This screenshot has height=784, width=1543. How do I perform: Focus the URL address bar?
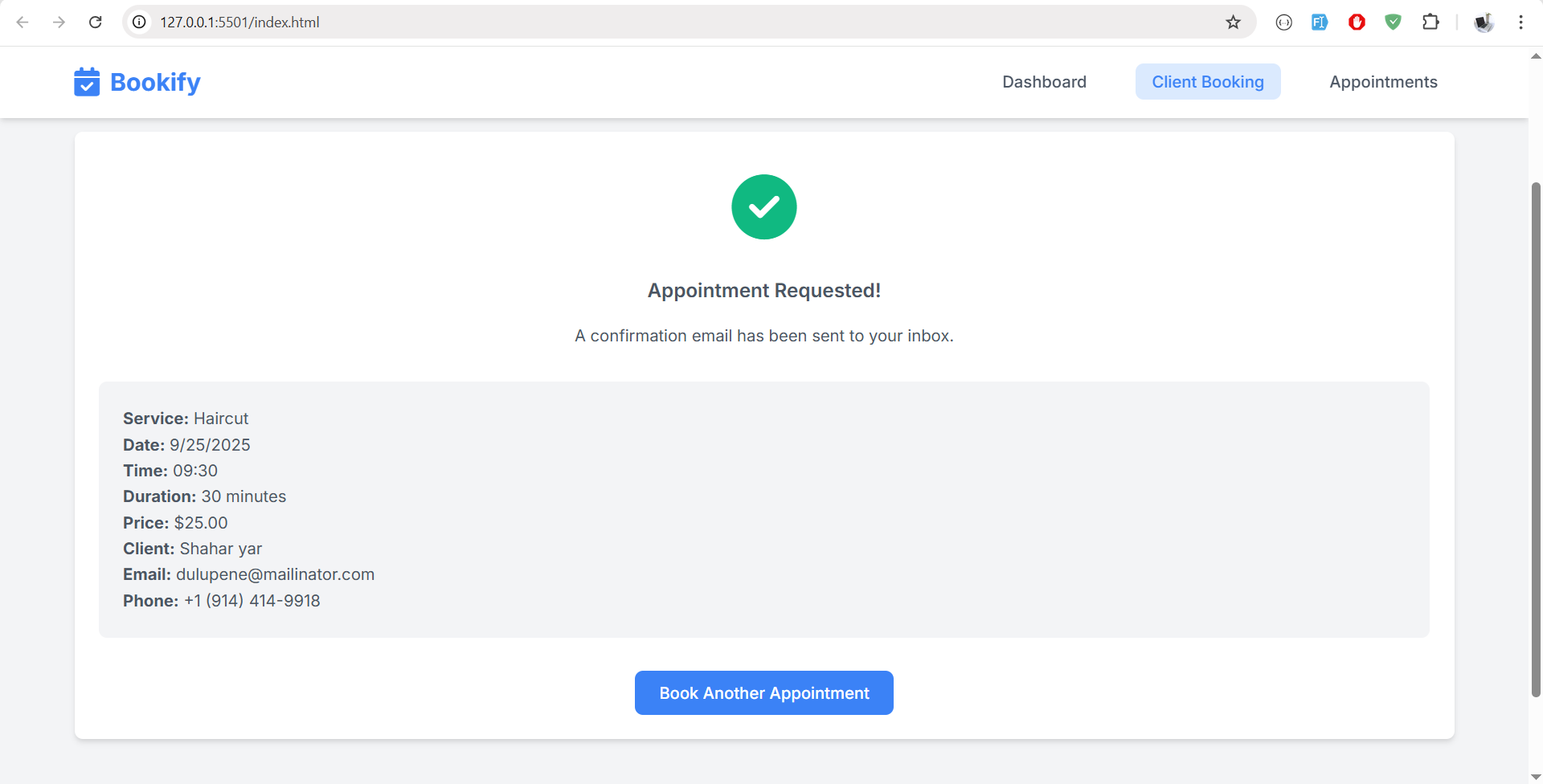(643, 22)
